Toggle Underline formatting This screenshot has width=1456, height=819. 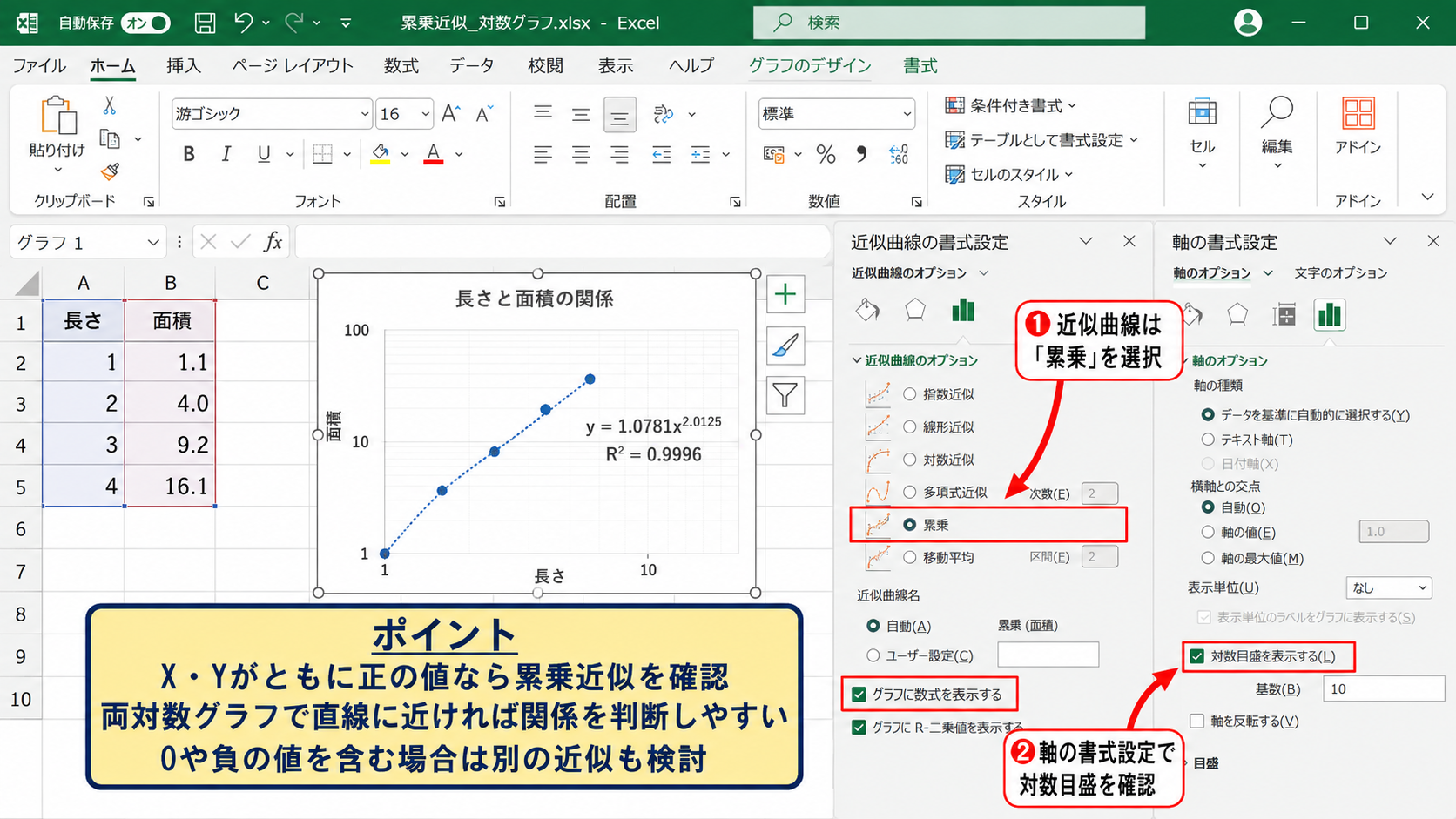pyautogui.click(x=263, y=155)
